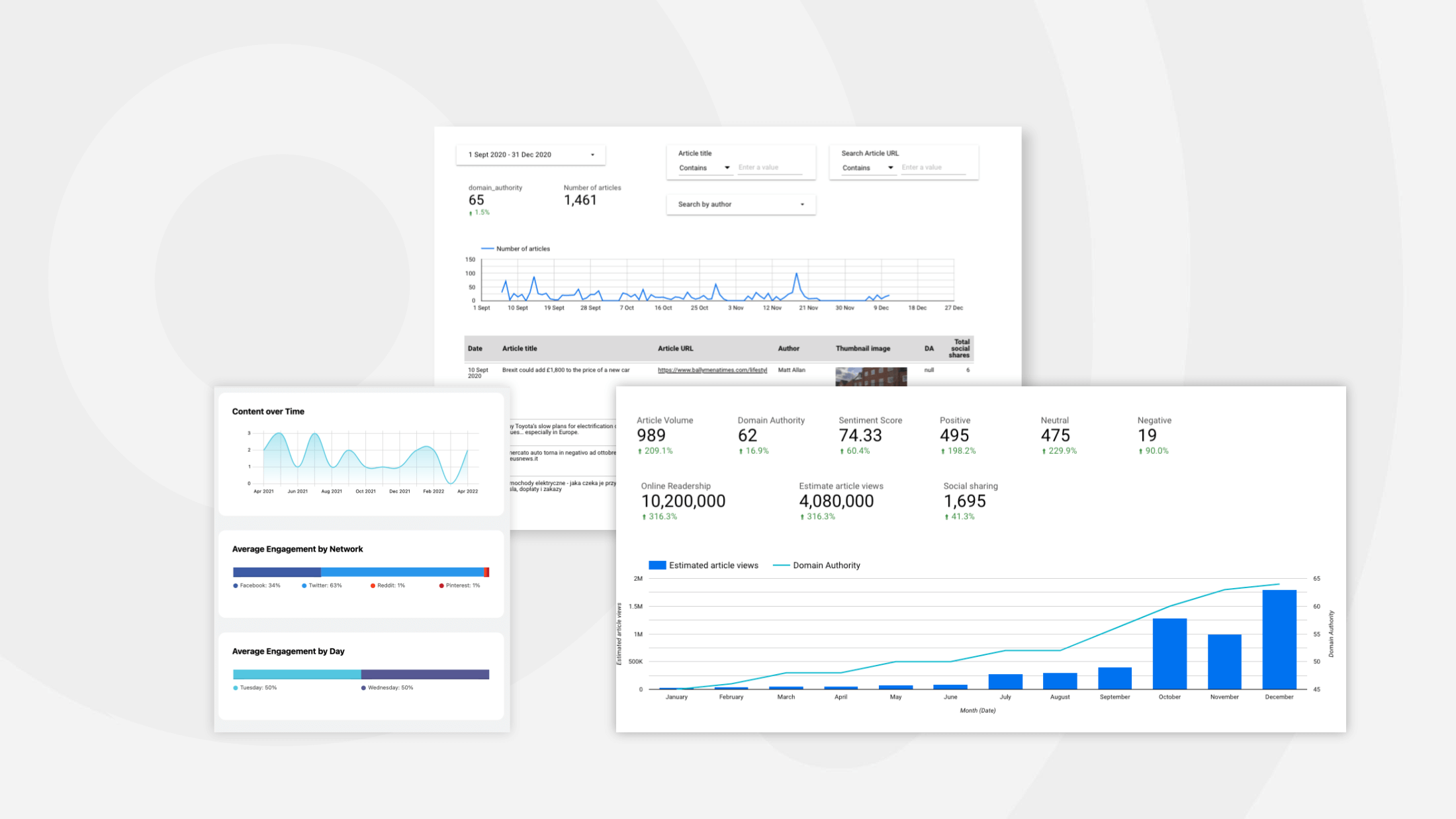Click the Wednesday segment of the day bar
The height and width of the screenshot is (819, 1456).
(425, 675)
